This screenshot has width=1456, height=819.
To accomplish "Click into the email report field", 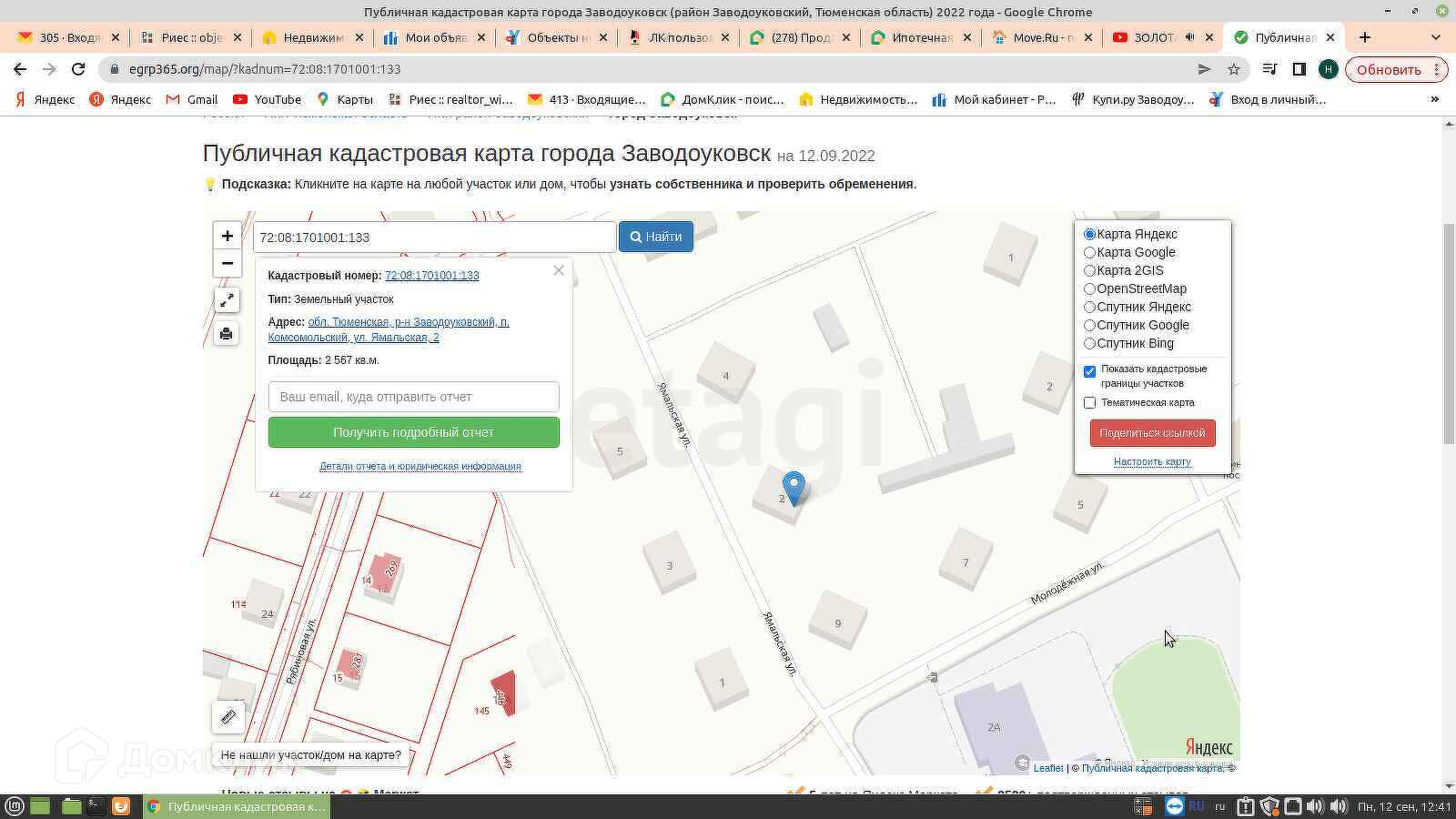I will 413,397.
